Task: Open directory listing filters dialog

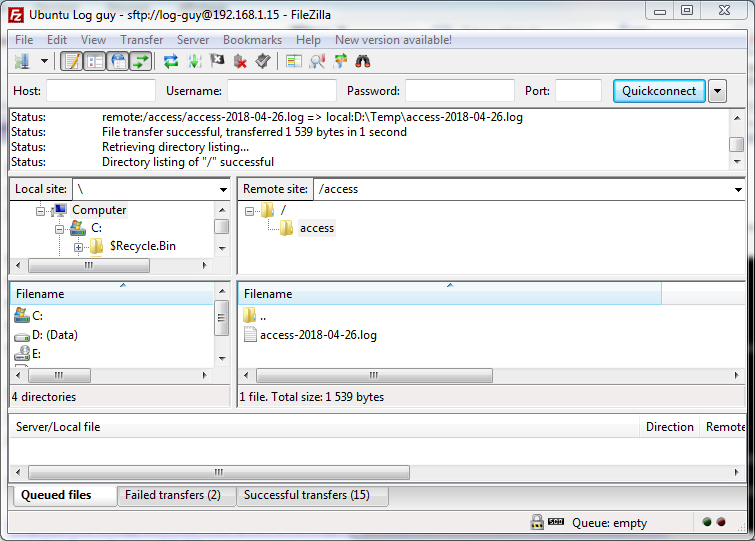Action: pos(294,62)
